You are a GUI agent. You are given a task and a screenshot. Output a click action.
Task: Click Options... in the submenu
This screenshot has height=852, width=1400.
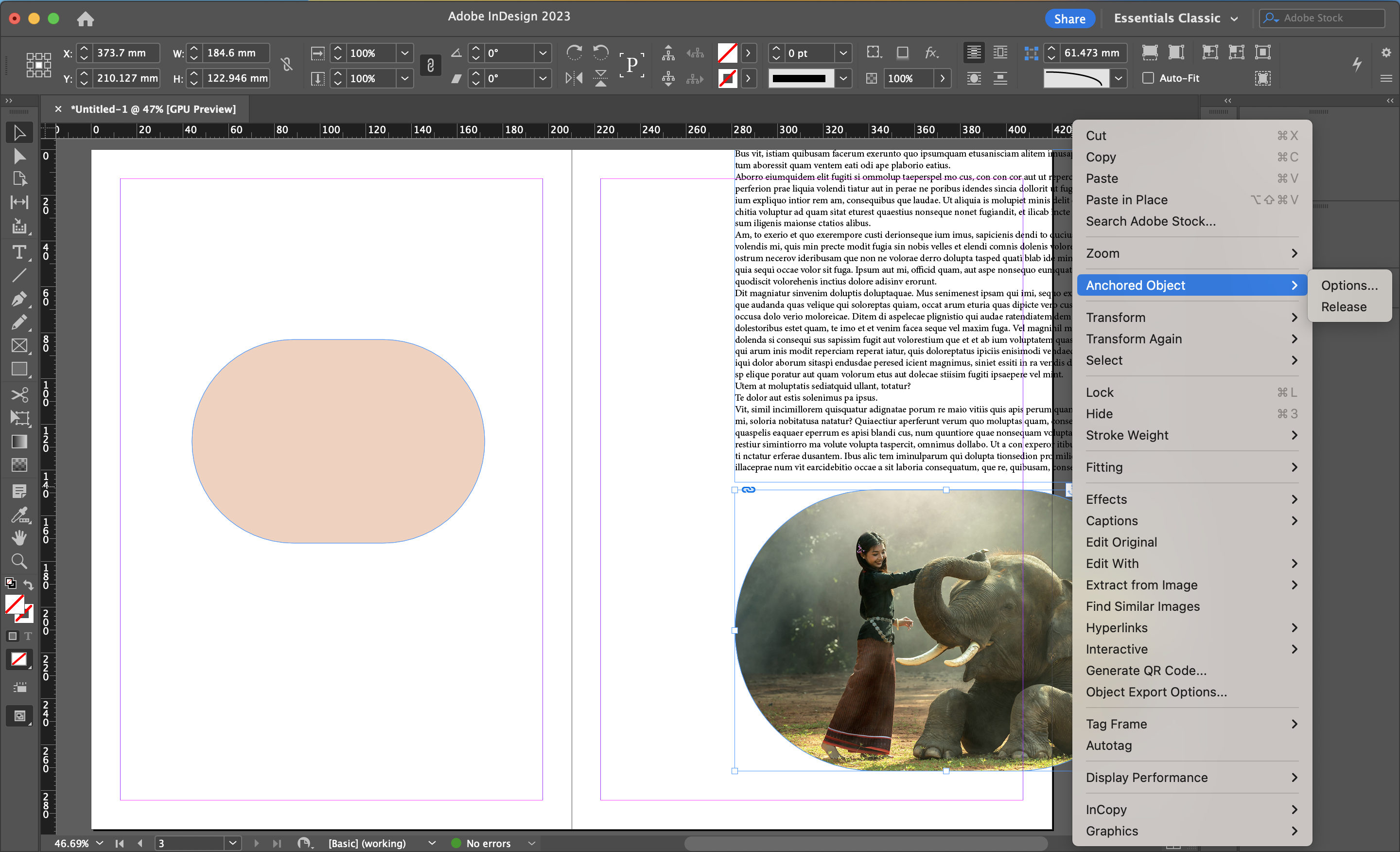pos(1349,285)
